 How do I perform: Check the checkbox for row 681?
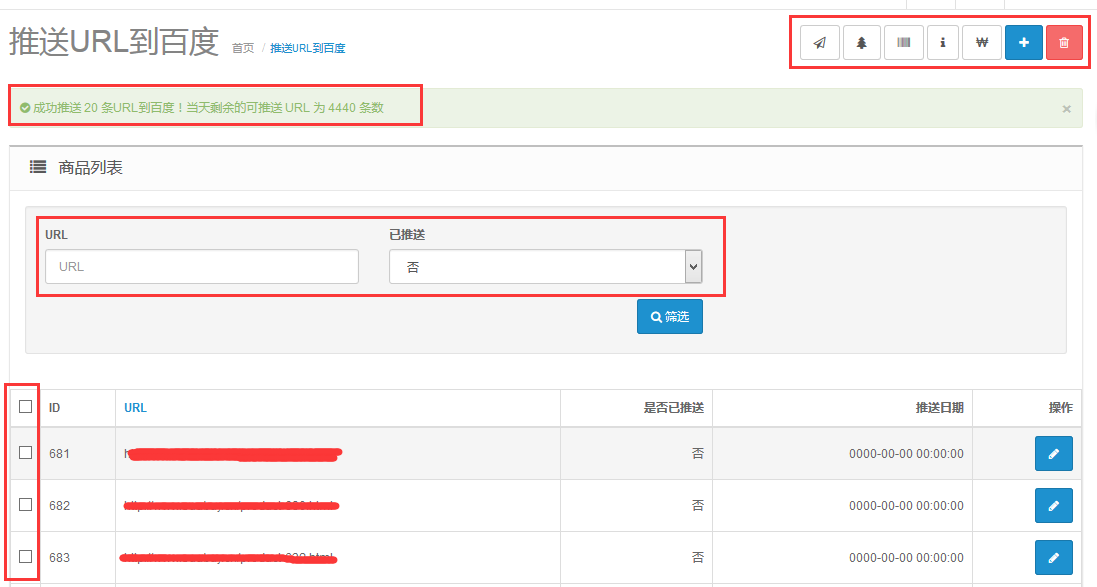point(26,453)
